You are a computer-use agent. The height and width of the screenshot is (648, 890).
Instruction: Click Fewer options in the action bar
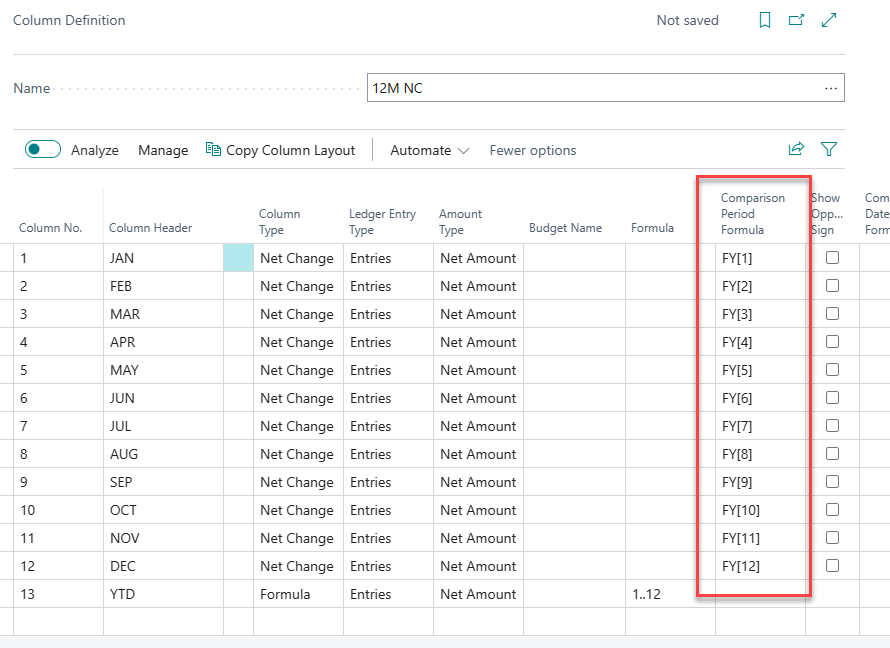pos(532,150)
